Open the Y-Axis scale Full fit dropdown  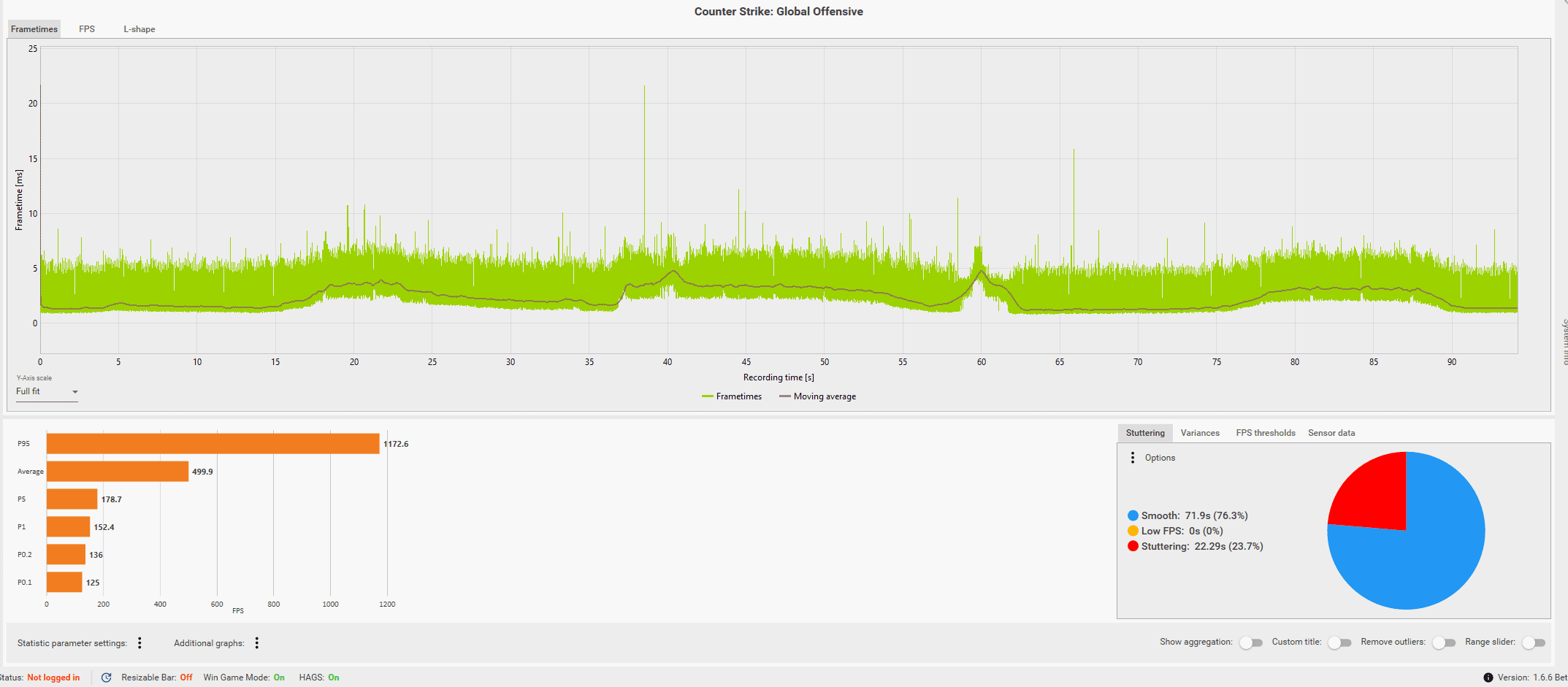pos(47,392)
